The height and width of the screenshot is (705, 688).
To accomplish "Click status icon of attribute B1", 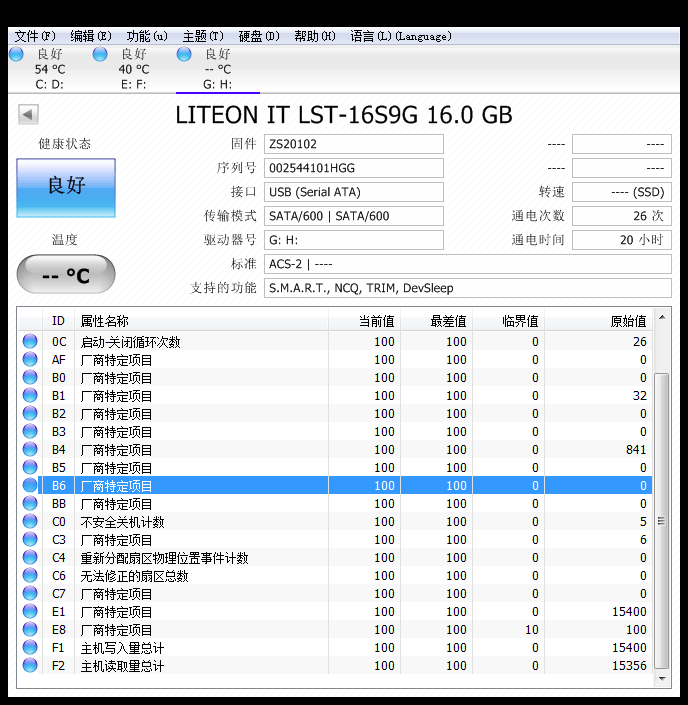I will pos(30,395).
